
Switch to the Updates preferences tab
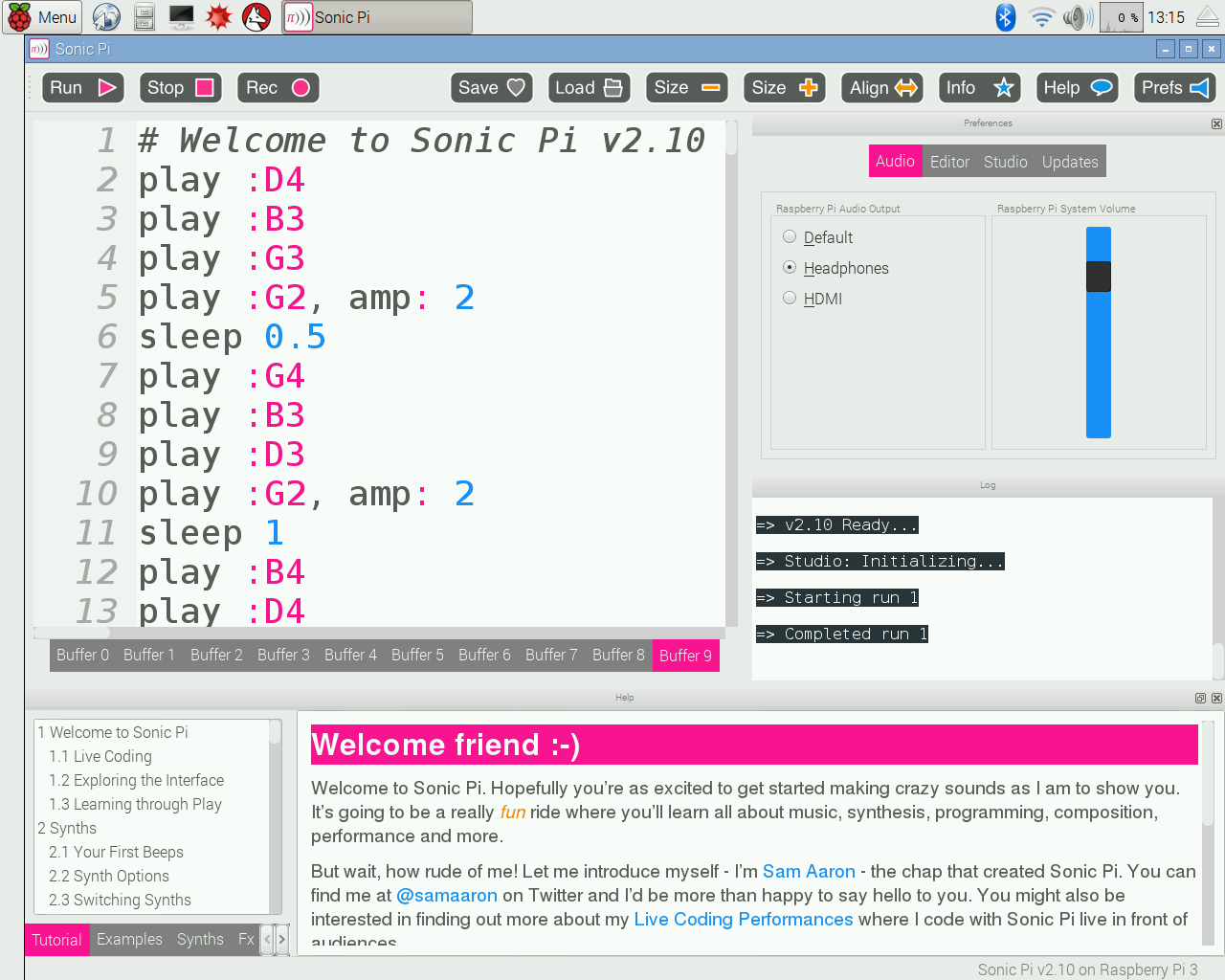pyautogui.click(x=1070, y=162)
